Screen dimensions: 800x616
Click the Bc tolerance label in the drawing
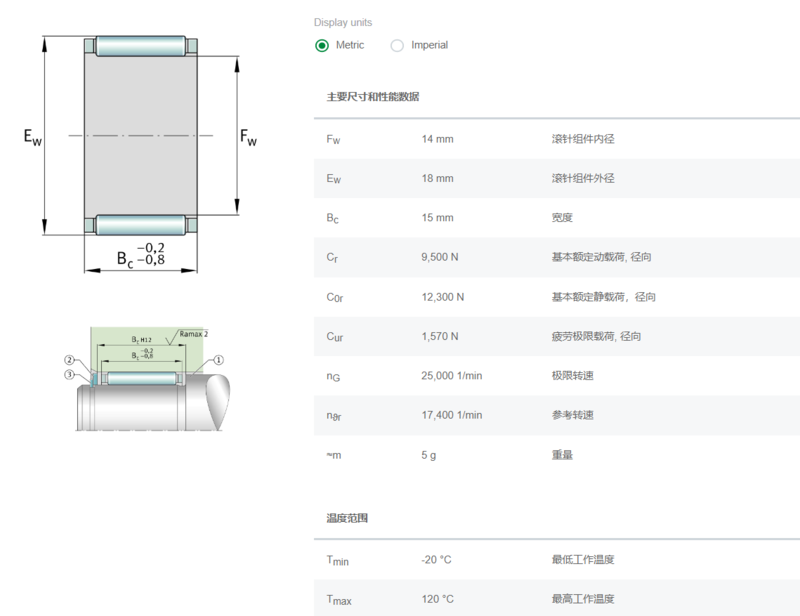(141, 254)
